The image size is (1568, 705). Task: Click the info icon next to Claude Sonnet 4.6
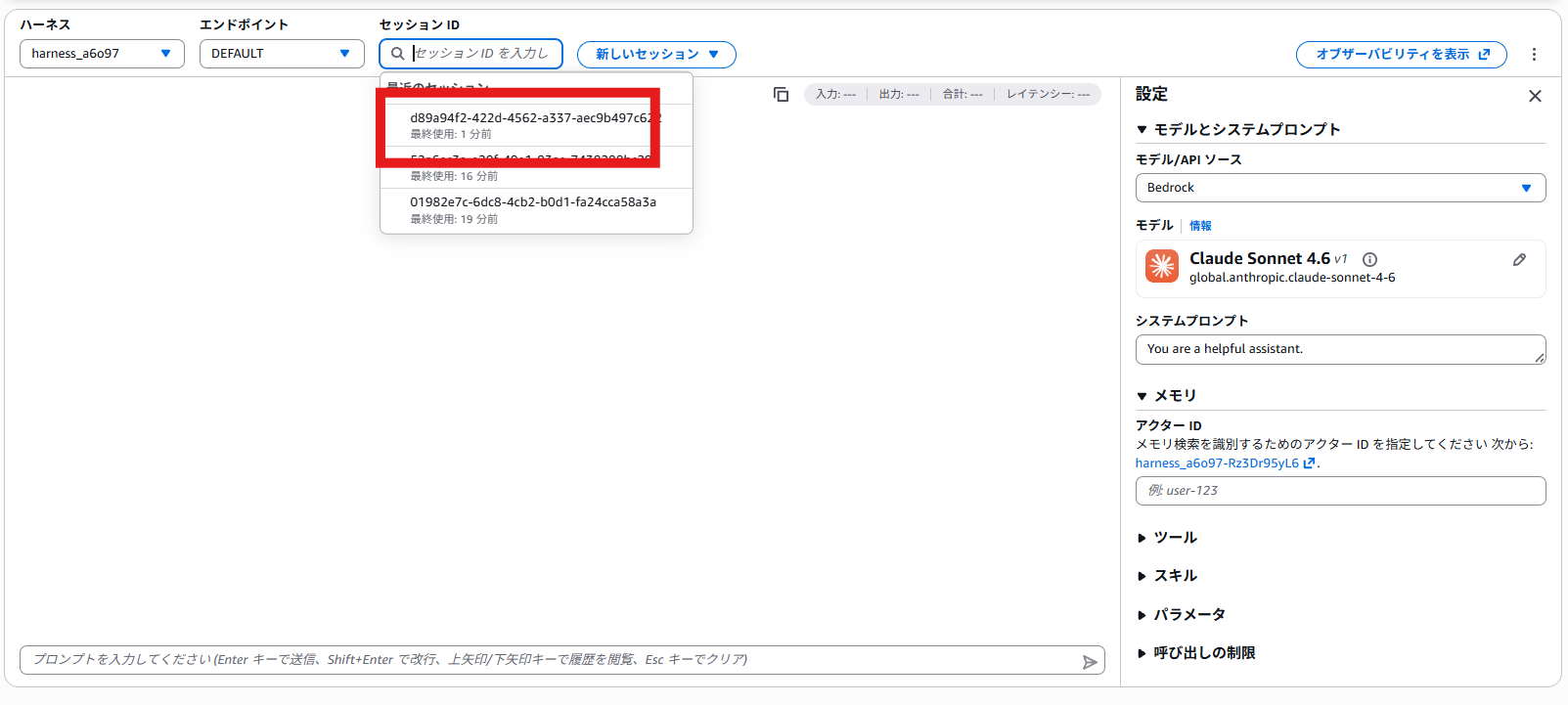click(1369, 259)
